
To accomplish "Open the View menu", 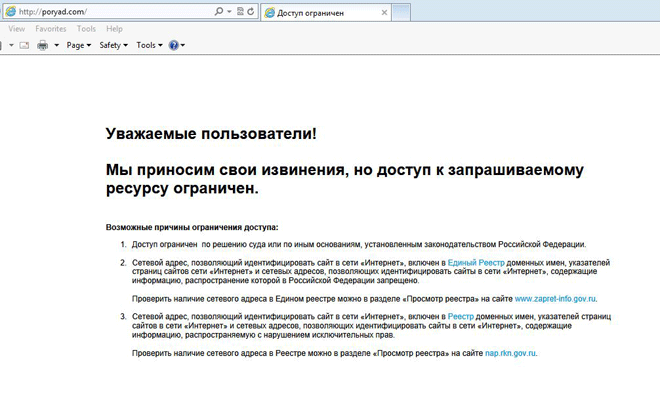I will click(x=17, y=29).
